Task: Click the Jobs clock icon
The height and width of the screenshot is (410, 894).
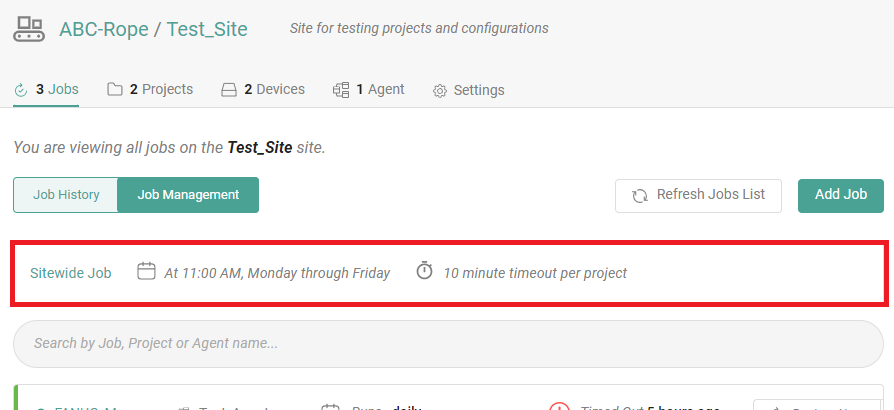Action: pos(21,90)
